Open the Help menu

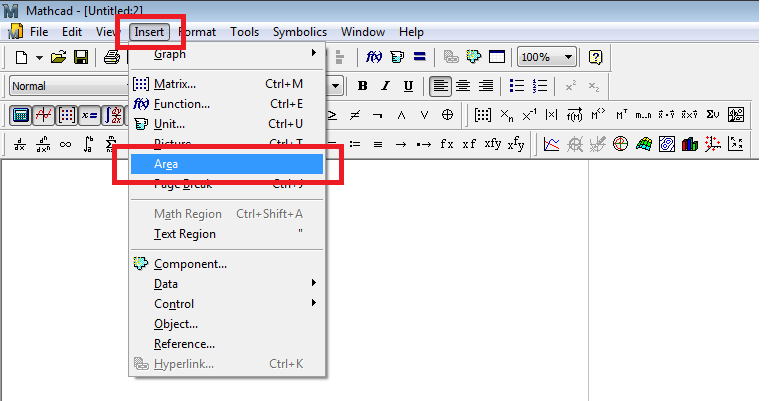tap(411, 32)
